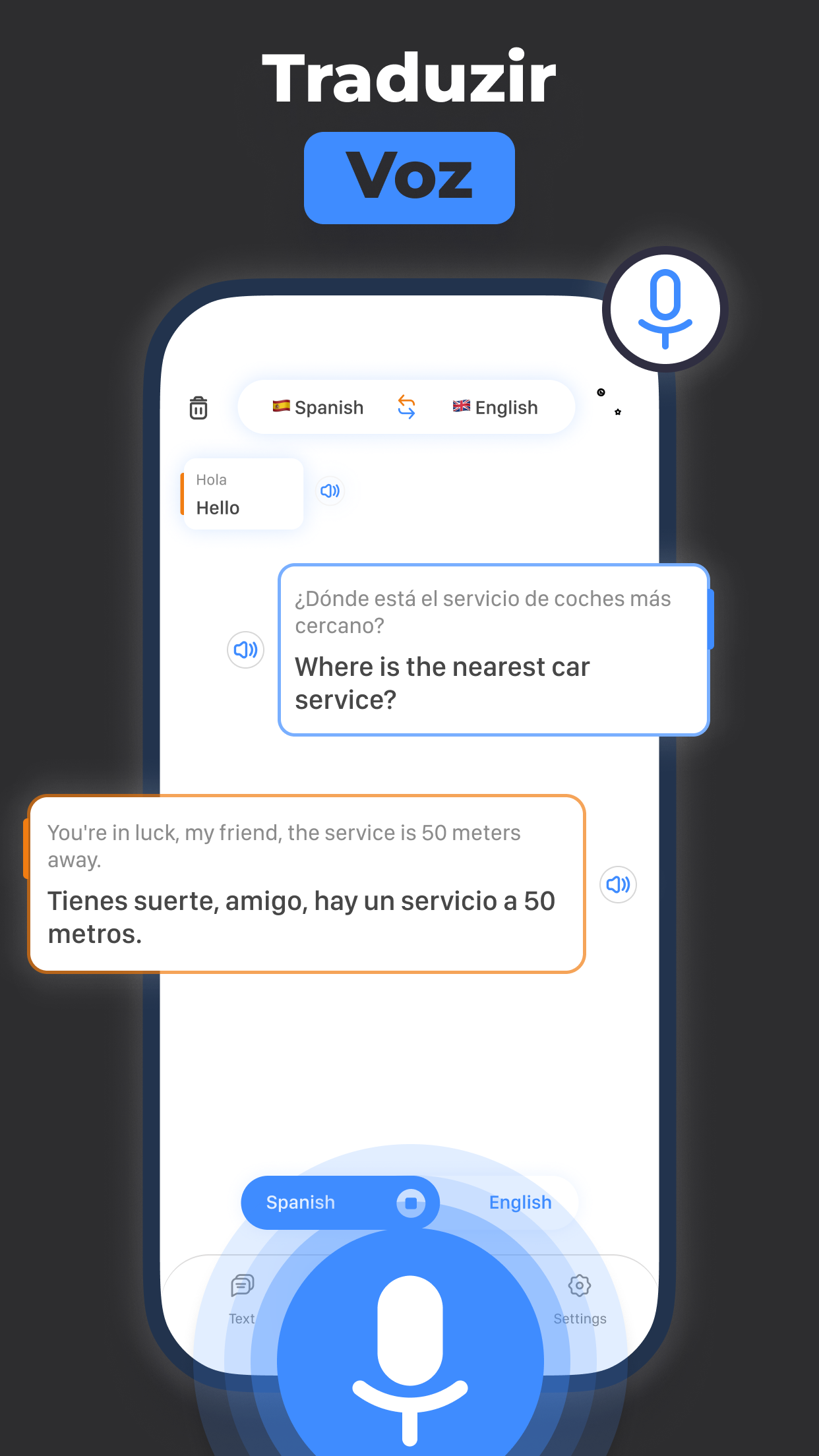Switch to the Text tab
Image resolution: width=819 pixels, height=1456 pixels.
(x=242, y=1299)
